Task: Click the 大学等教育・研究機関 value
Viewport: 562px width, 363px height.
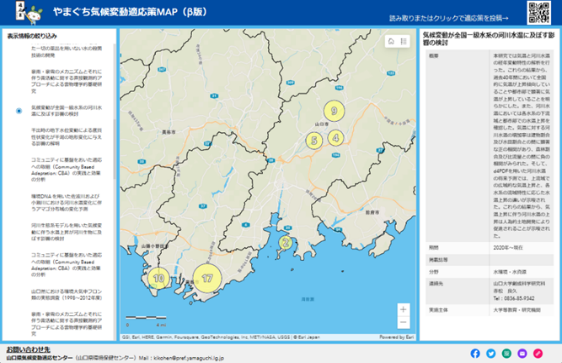Action: pyautogui.click(x=517, y=310)
